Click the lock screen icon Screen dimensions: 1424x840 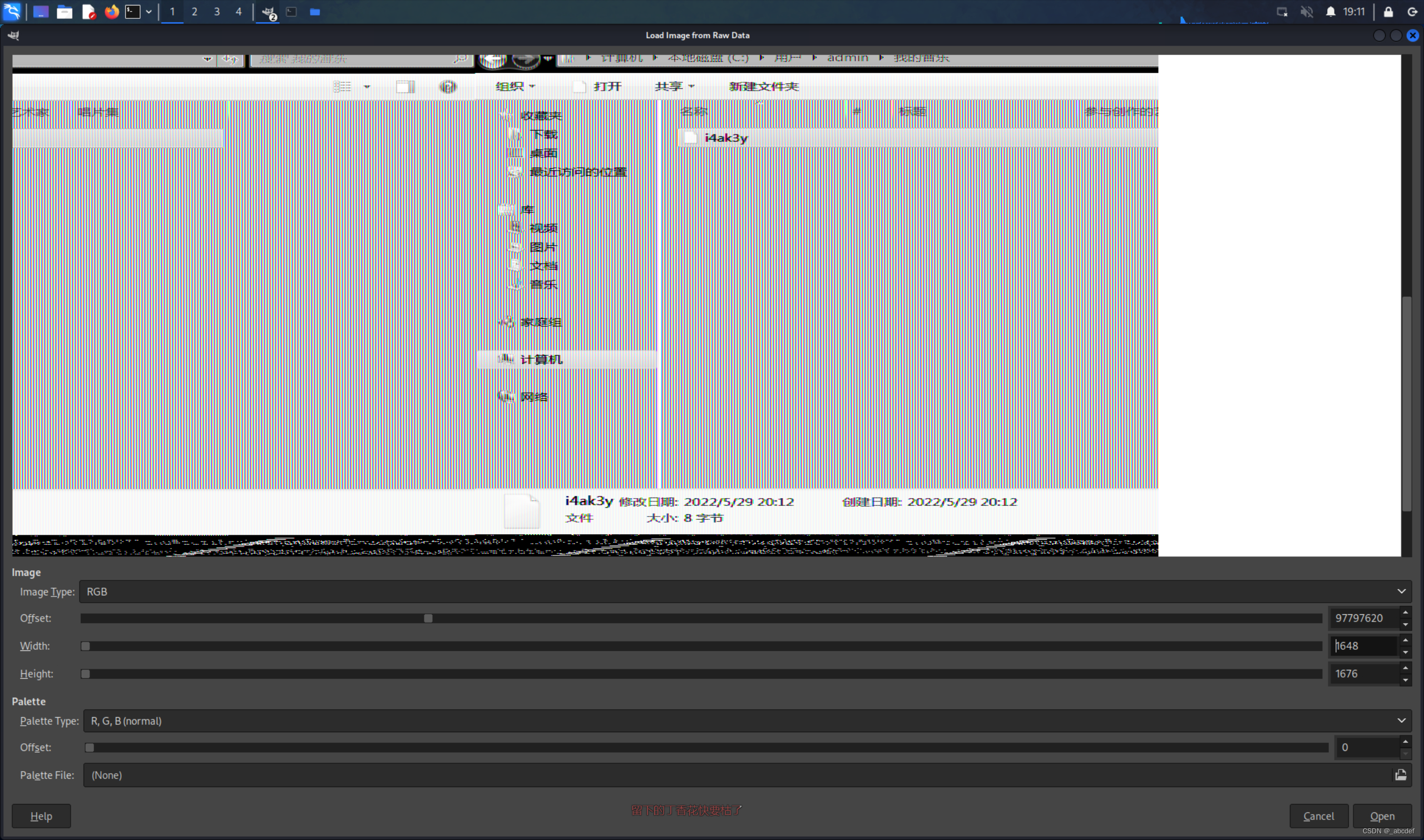click(x=1388, y=11)
